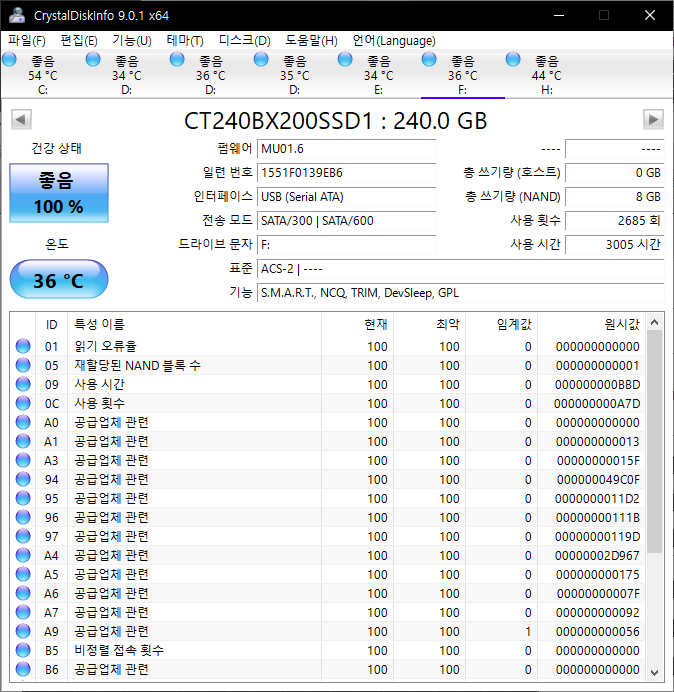Image resolution: width=674 pixels, height=692 pixels.
Task: Click status icon for attribute 05
Action: (23, 365)
